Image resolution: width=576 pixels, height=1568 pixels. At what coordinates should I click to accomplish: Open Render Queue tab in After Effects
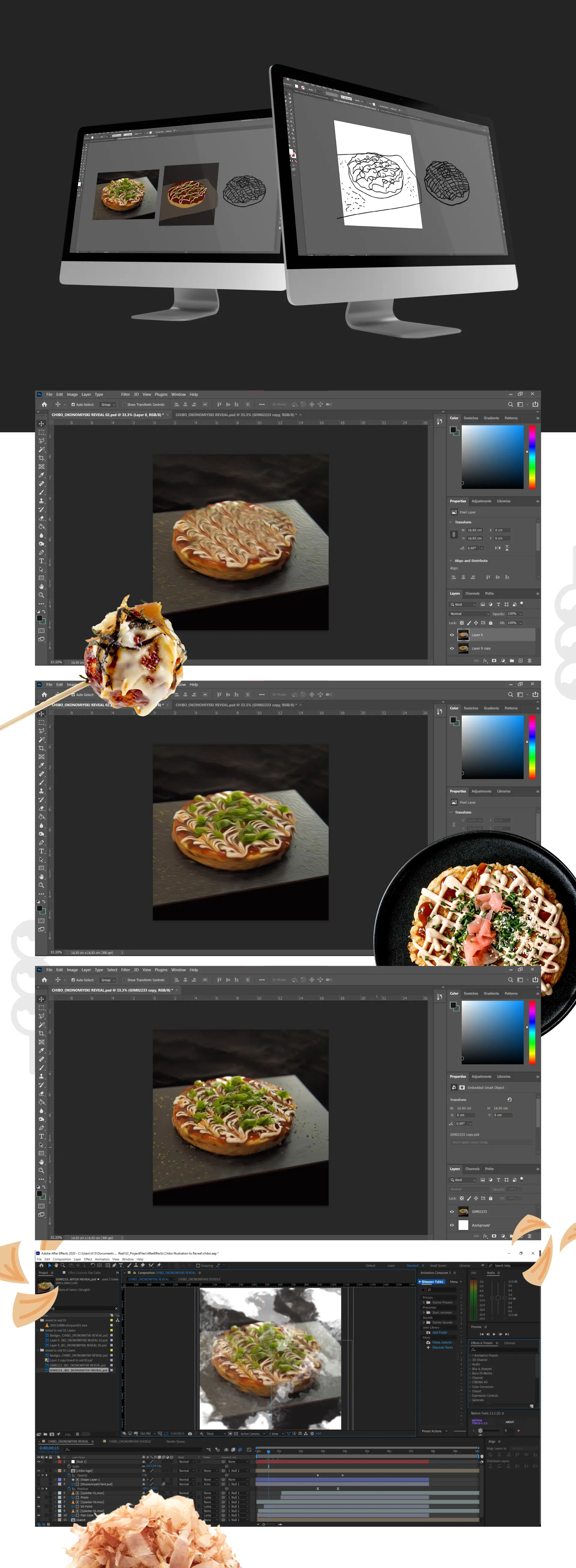[x=176, y=1441]
